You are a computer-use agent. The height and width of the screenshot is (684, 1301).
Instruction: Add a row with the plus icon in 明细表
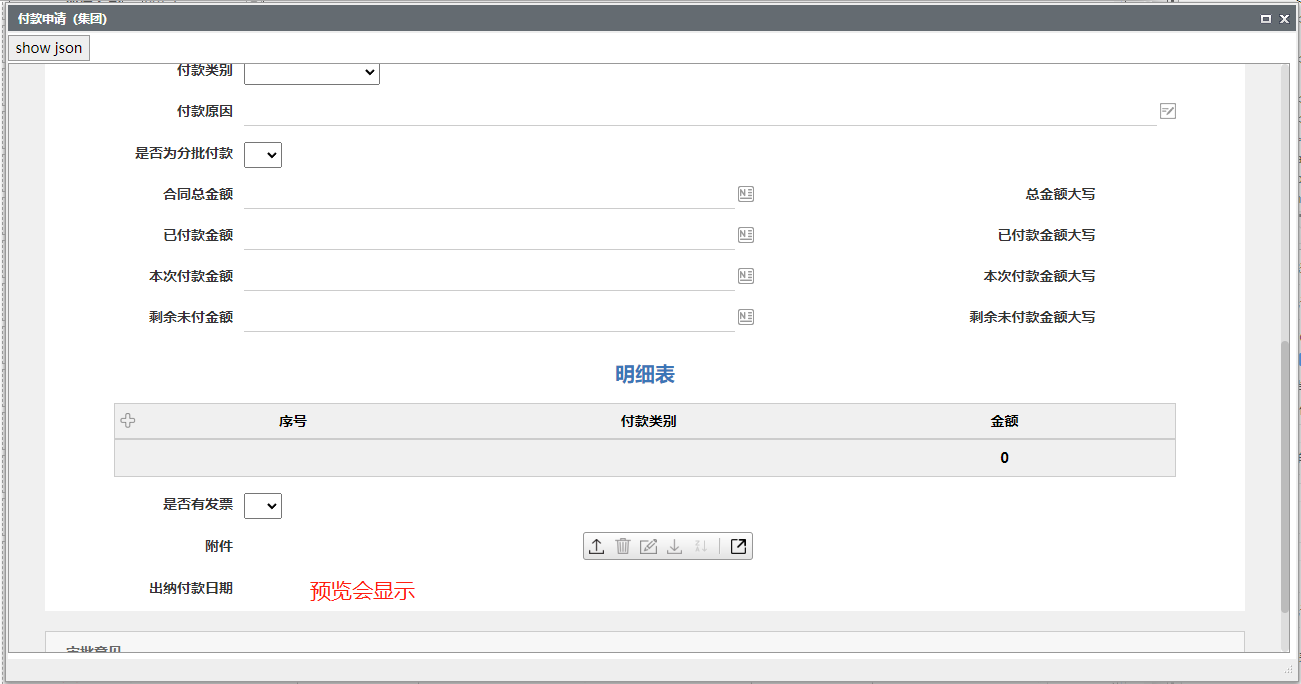point(128,421)
